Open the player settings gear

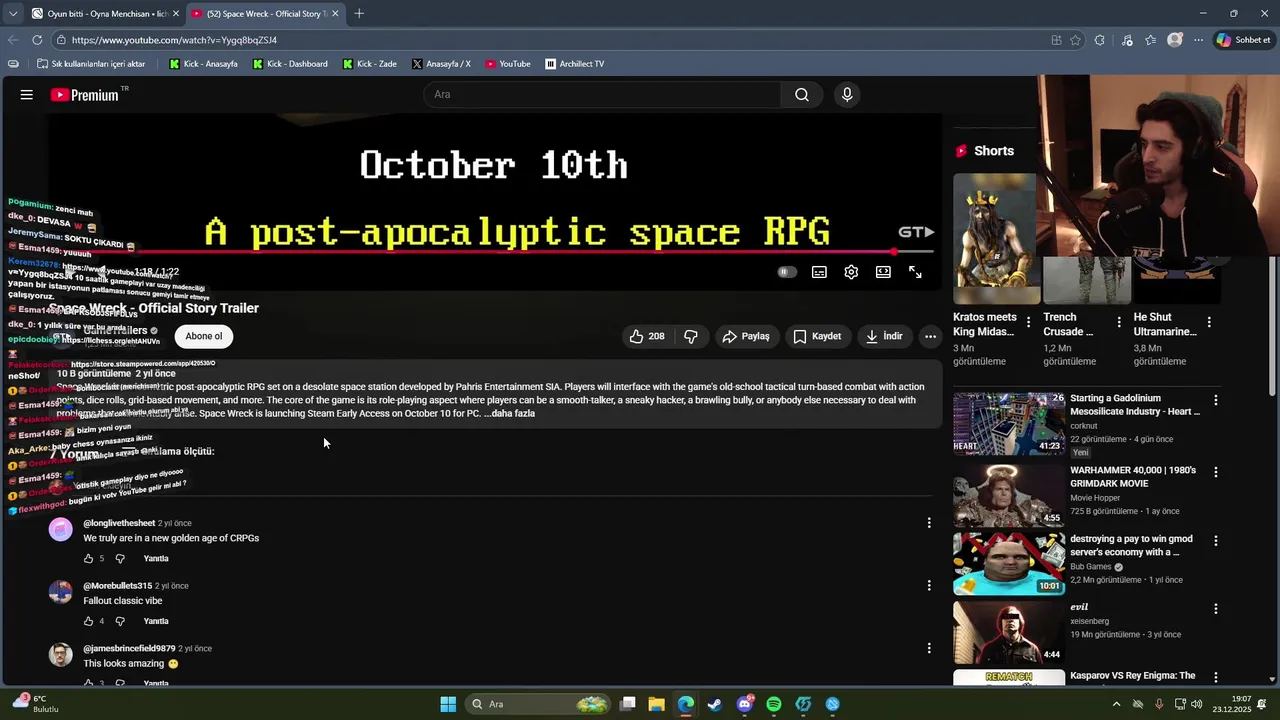coord(851,272)
